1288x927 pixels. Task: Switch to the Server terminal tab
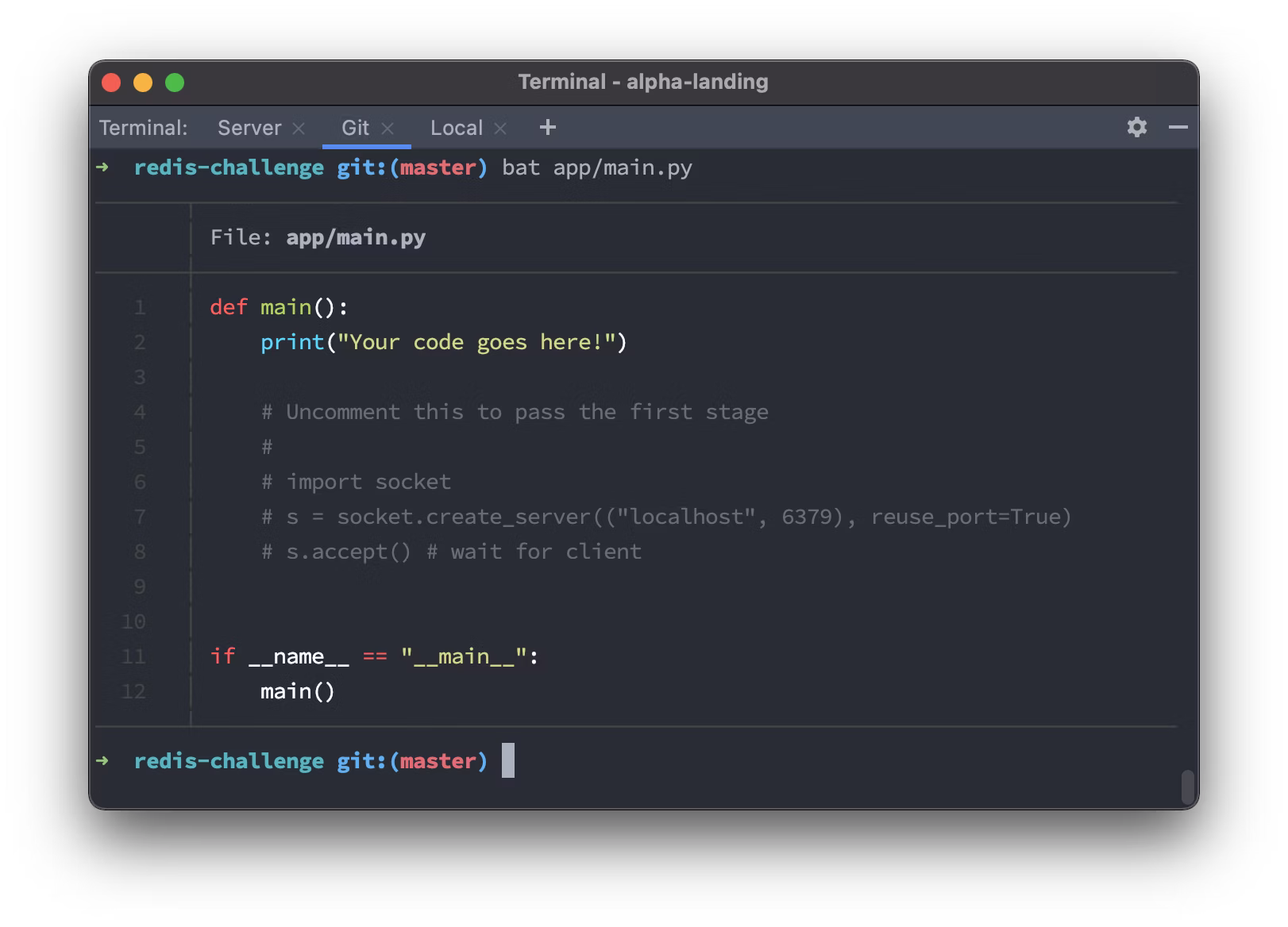click(249, 128)
